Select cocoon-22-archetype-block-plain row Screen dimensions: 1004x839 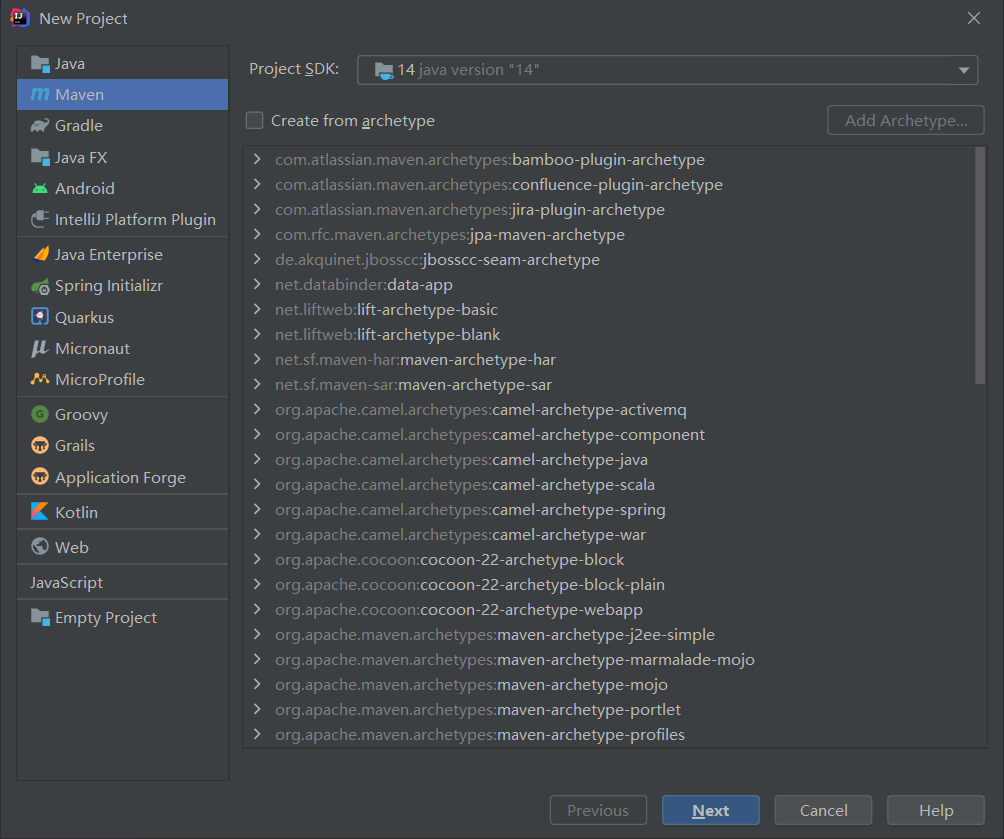pos(610,584)
